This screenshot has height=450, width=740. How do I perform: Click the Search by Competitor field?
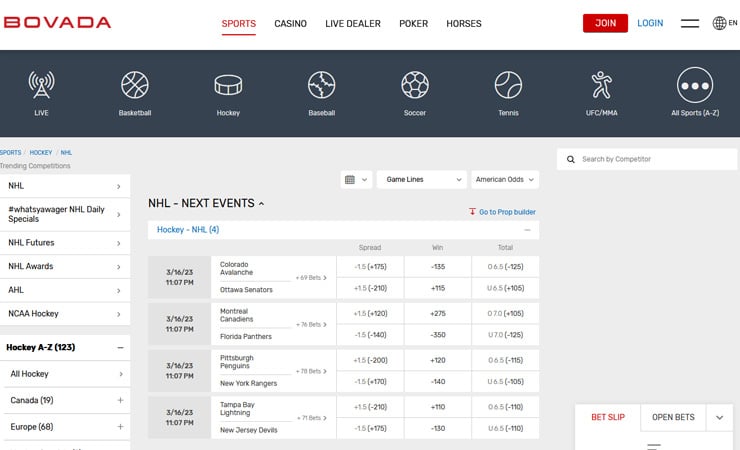tap(647, 159)
